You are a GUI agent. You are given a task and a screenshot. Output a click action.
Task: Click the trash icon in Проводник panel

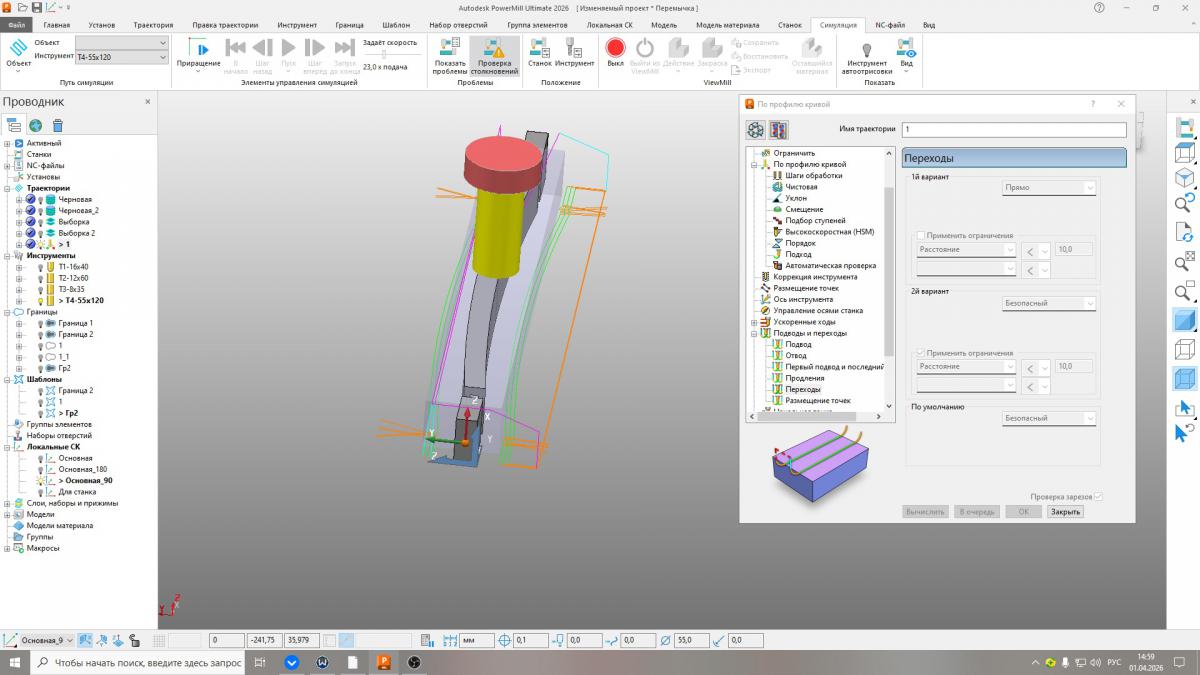(x=58, y=125)
